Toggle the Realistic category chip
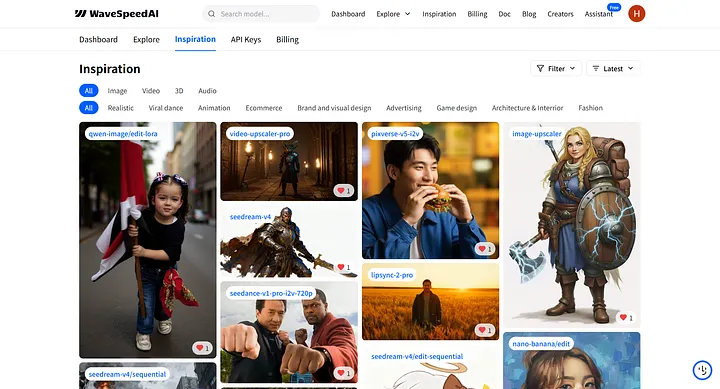 [121, 108]
